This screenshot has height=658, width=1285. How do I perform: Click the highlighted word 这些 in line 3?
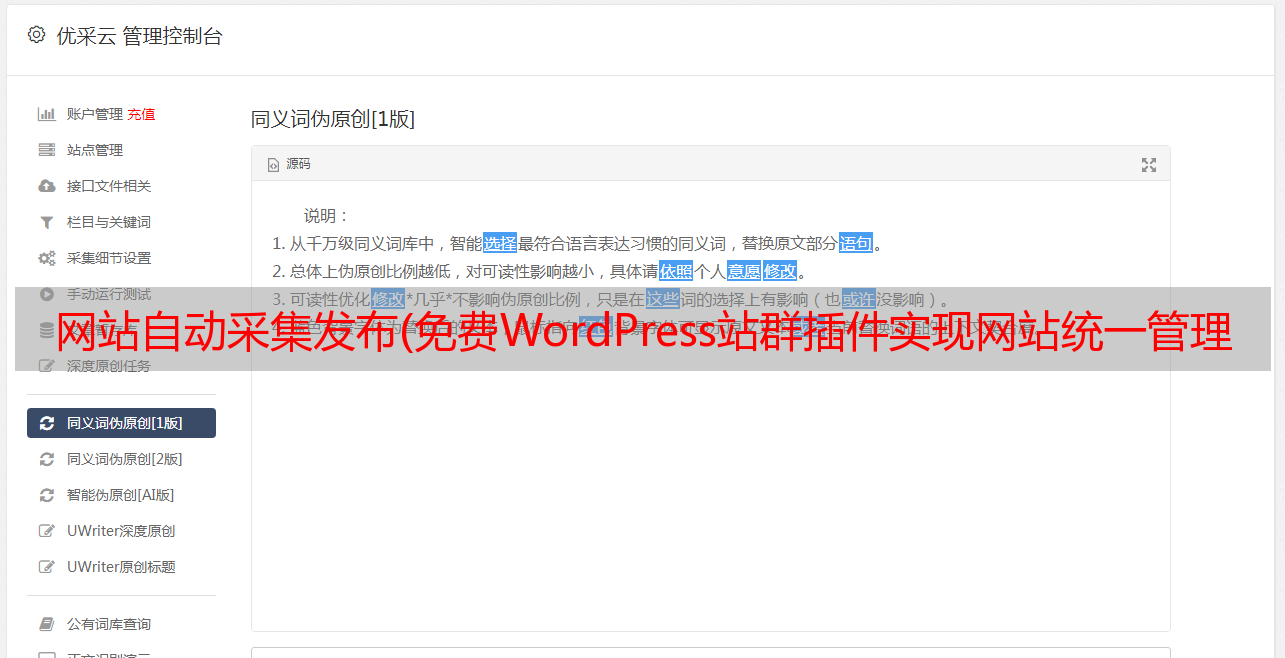[662, 299]
